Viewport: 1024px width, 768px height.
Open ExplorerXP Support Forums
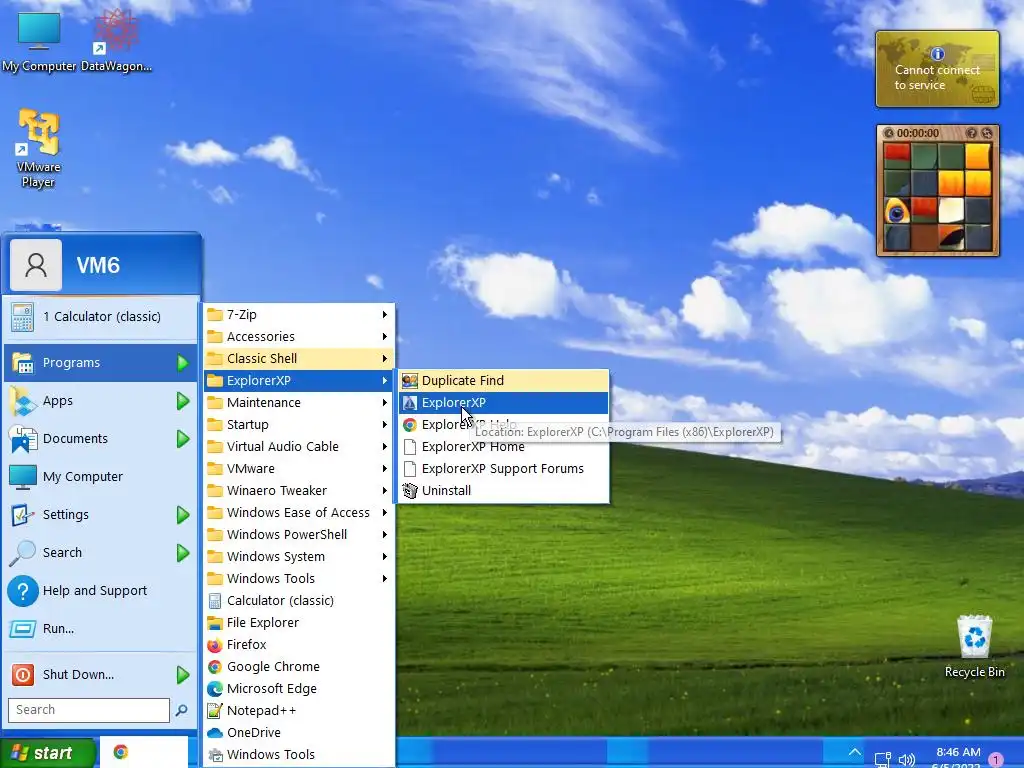[504, 468]
